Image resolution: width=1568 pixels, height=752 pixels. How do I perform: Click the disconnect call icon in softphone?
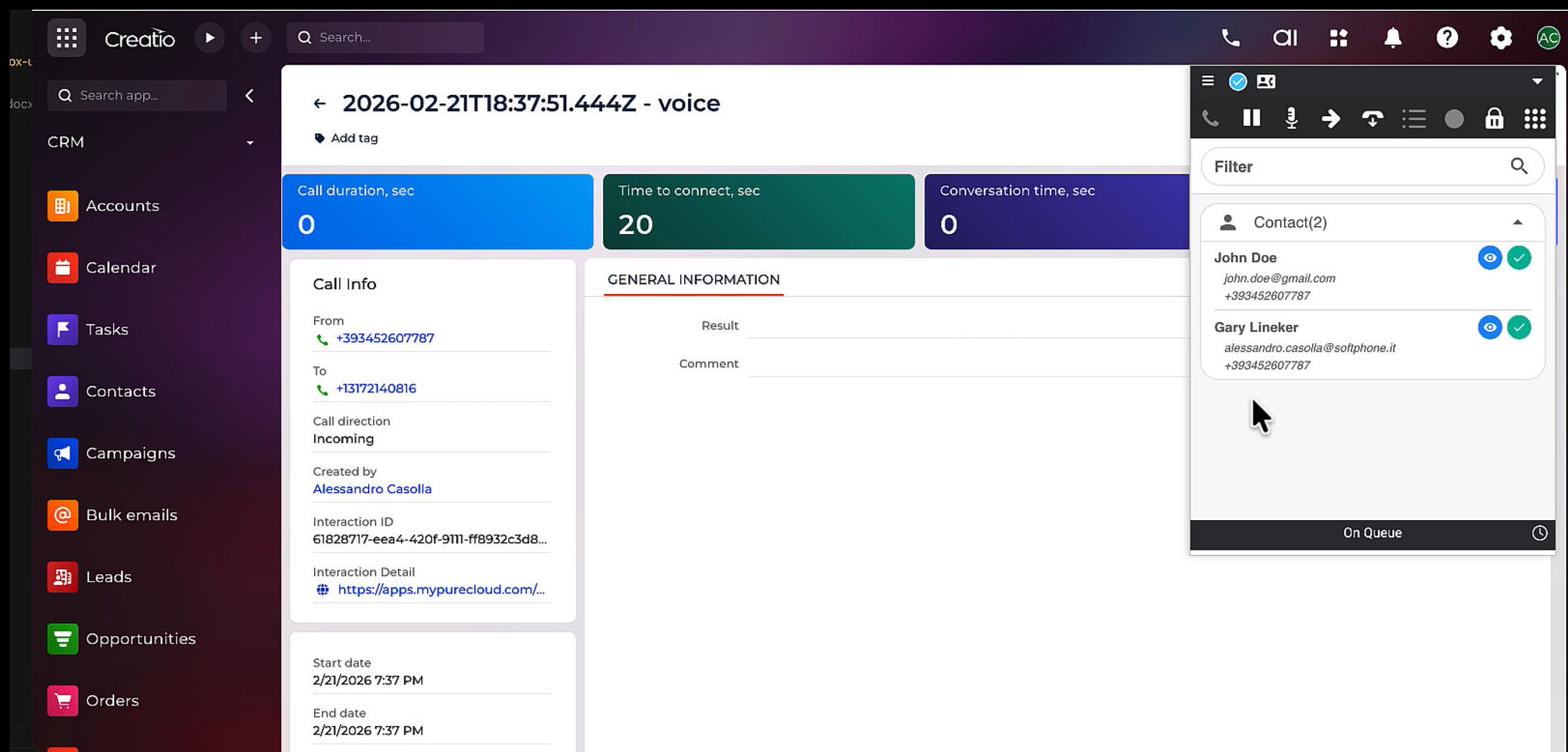(x=1373, y=119)
